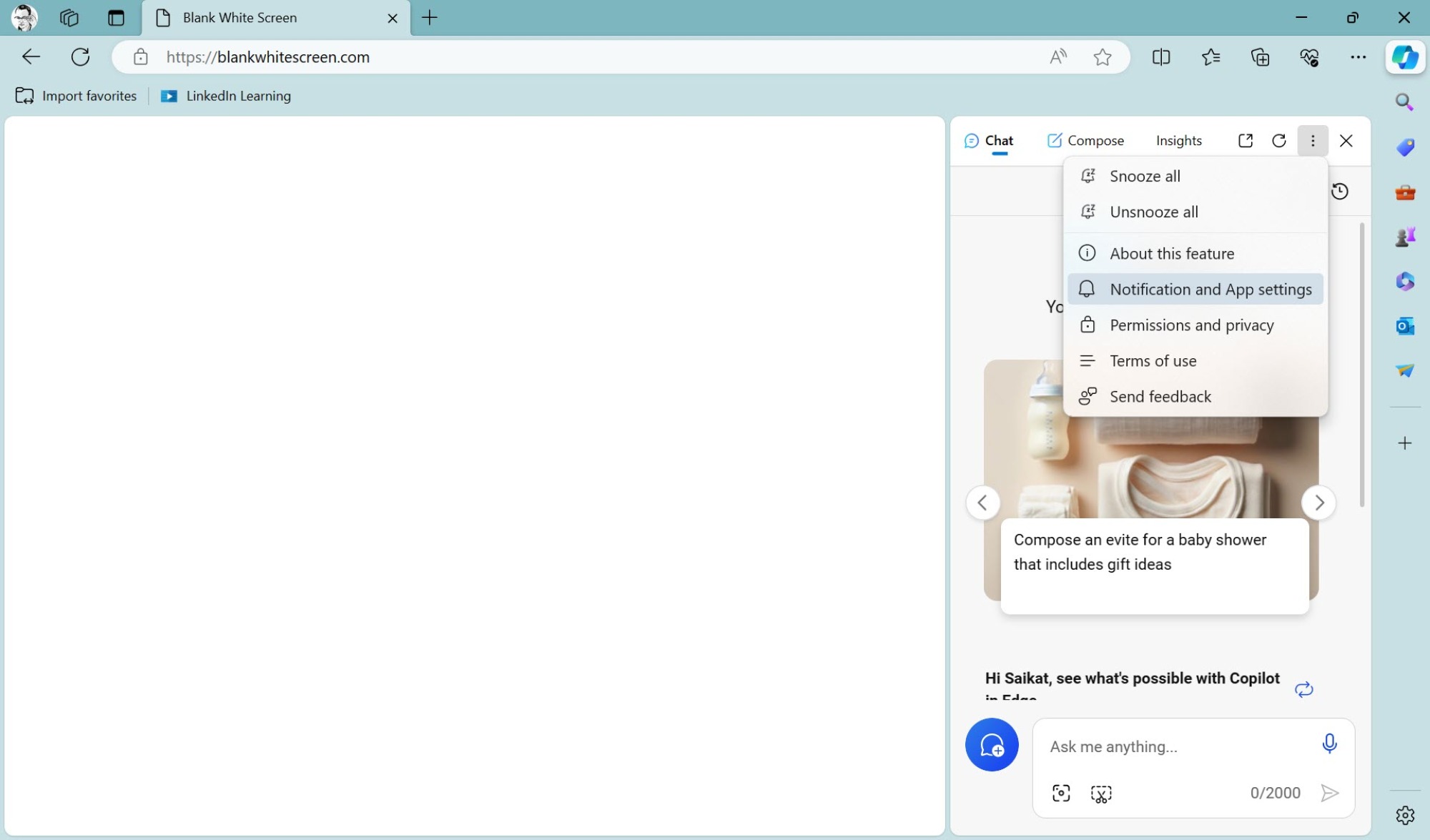Go back to the previous page
Viewport: 1430px width, 840px height.
31,57
